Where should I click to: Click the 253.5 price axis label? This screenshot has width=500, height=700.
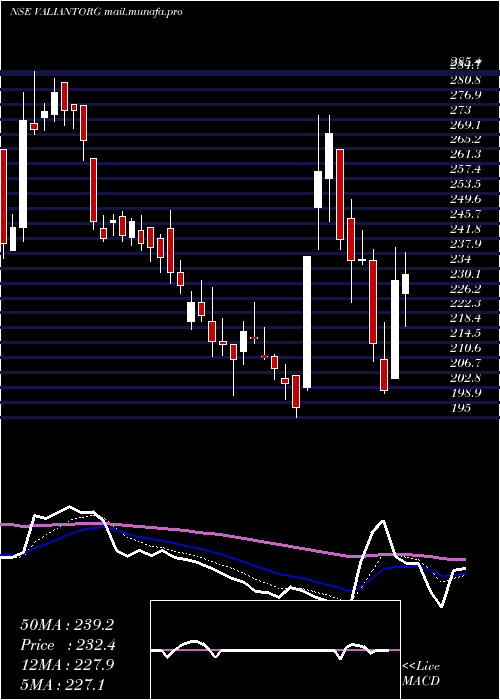467,184
